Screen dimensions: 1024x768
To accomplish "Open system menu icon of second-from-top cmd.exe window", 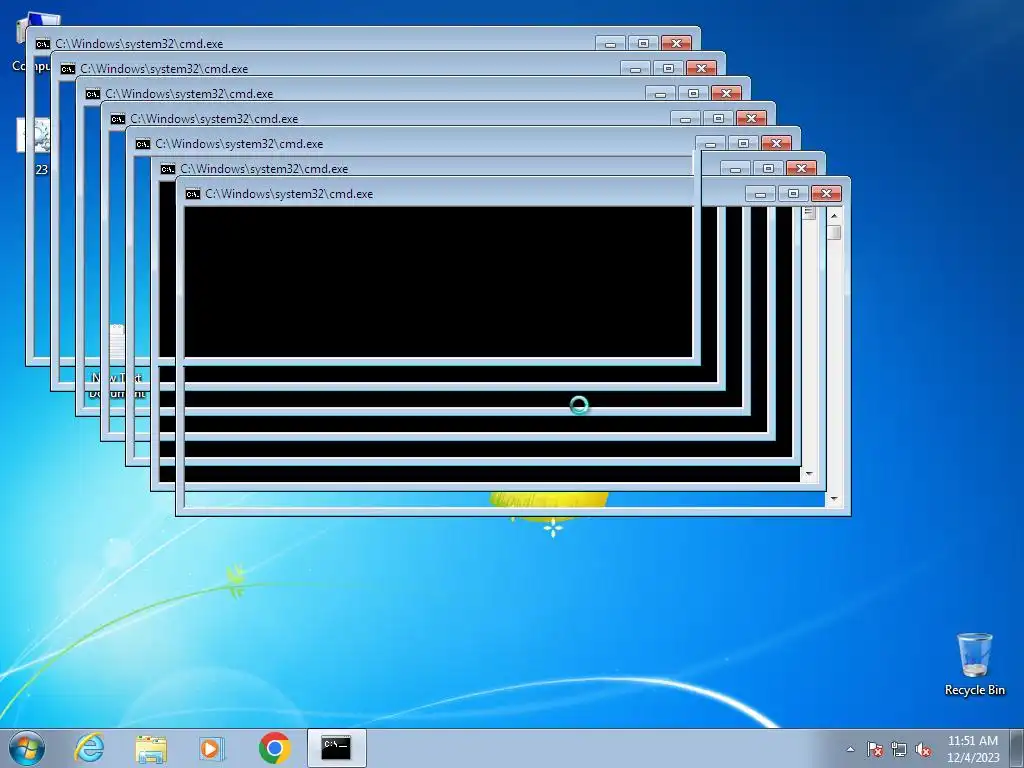I will click(67, 69).
